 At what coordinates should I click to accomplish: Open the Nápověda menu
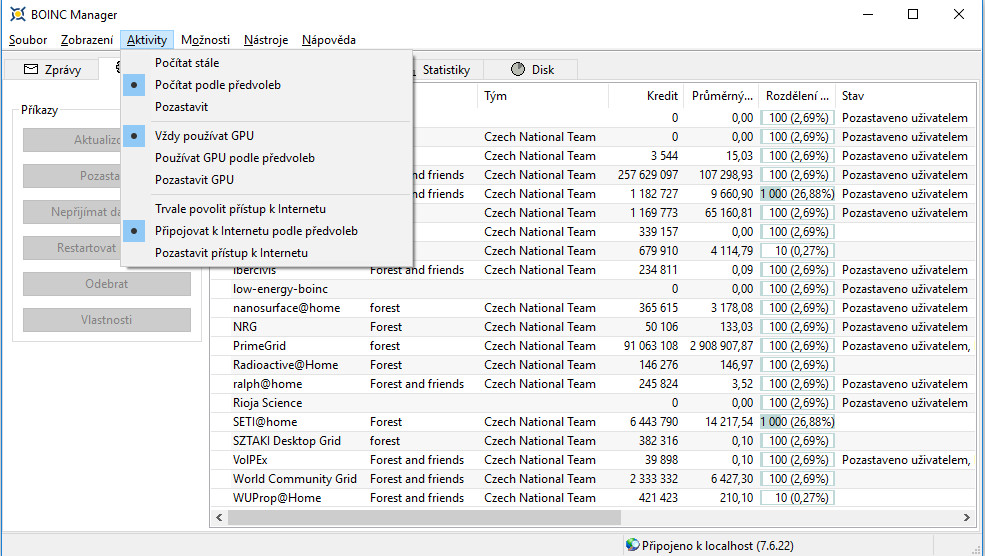coord(329,40)
